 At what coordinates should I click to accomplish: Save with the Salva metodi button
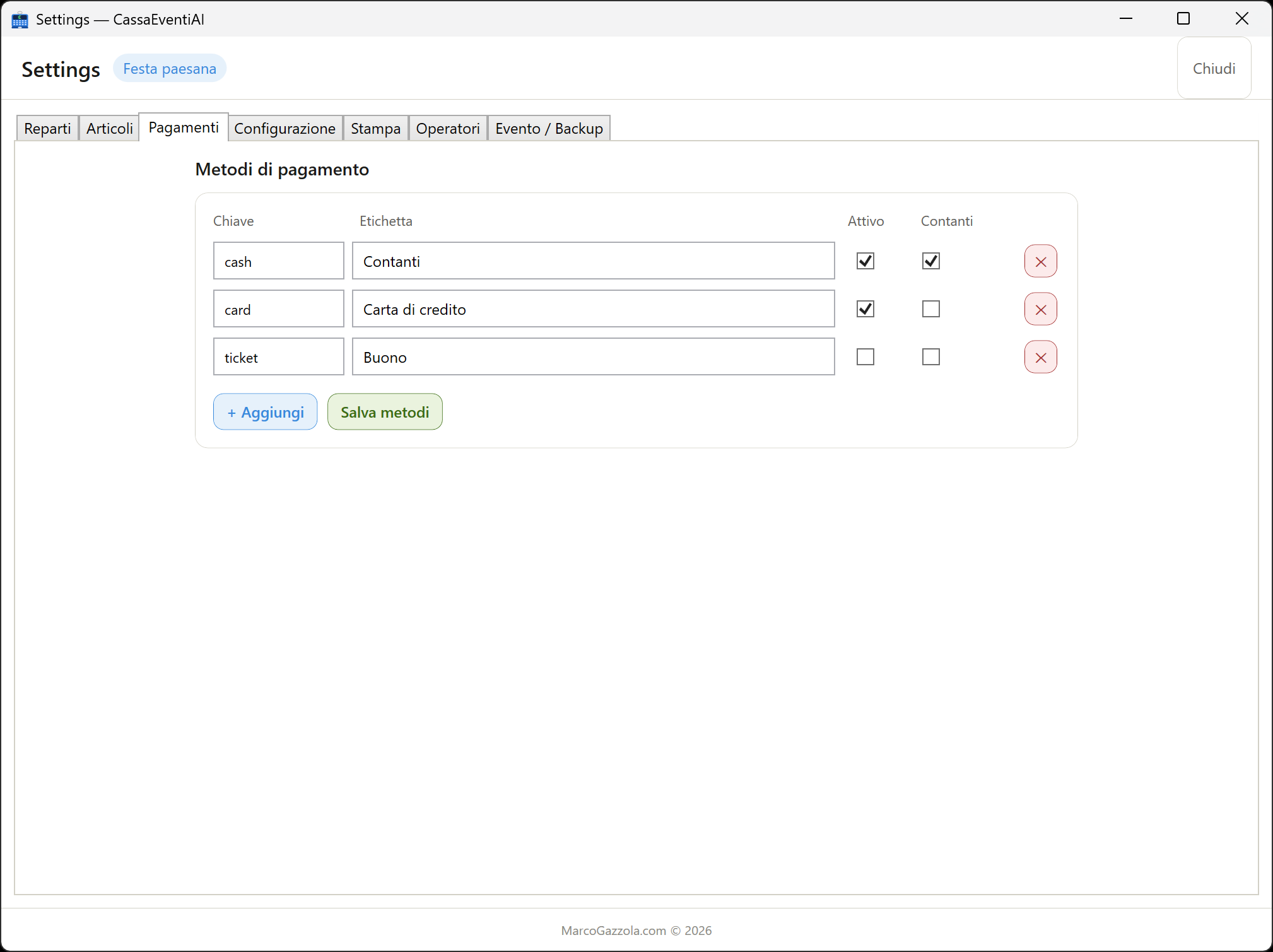click(x=385, y=412)
